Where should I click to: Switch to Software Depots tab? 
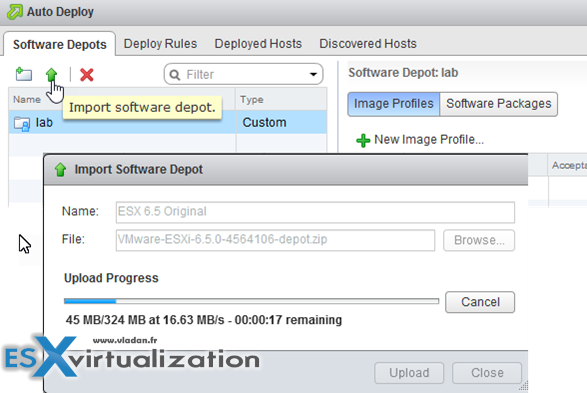click(60, 45)
